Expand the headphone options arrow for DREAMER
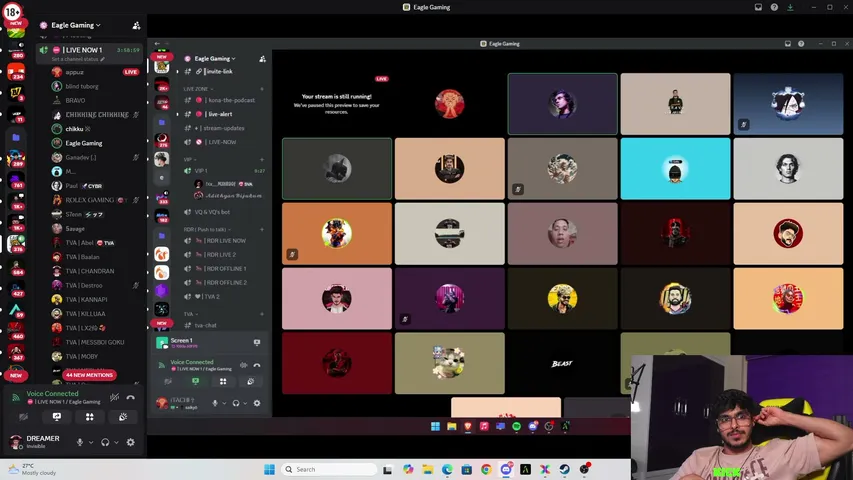Viewport: 853px width, 480px height. [x=116, y=442]
